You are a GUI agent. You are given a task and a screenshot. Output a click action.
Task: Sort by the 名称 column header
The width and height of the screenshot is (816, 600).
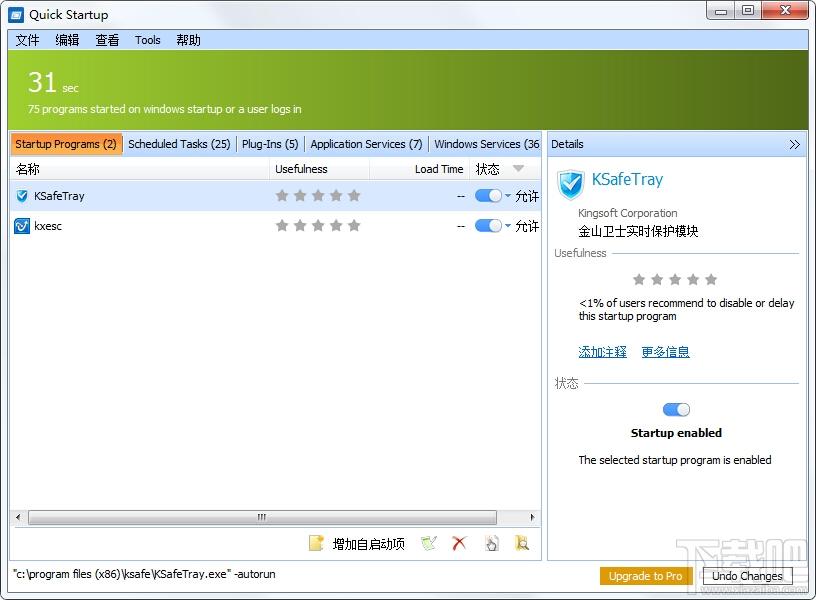[139, 169]
